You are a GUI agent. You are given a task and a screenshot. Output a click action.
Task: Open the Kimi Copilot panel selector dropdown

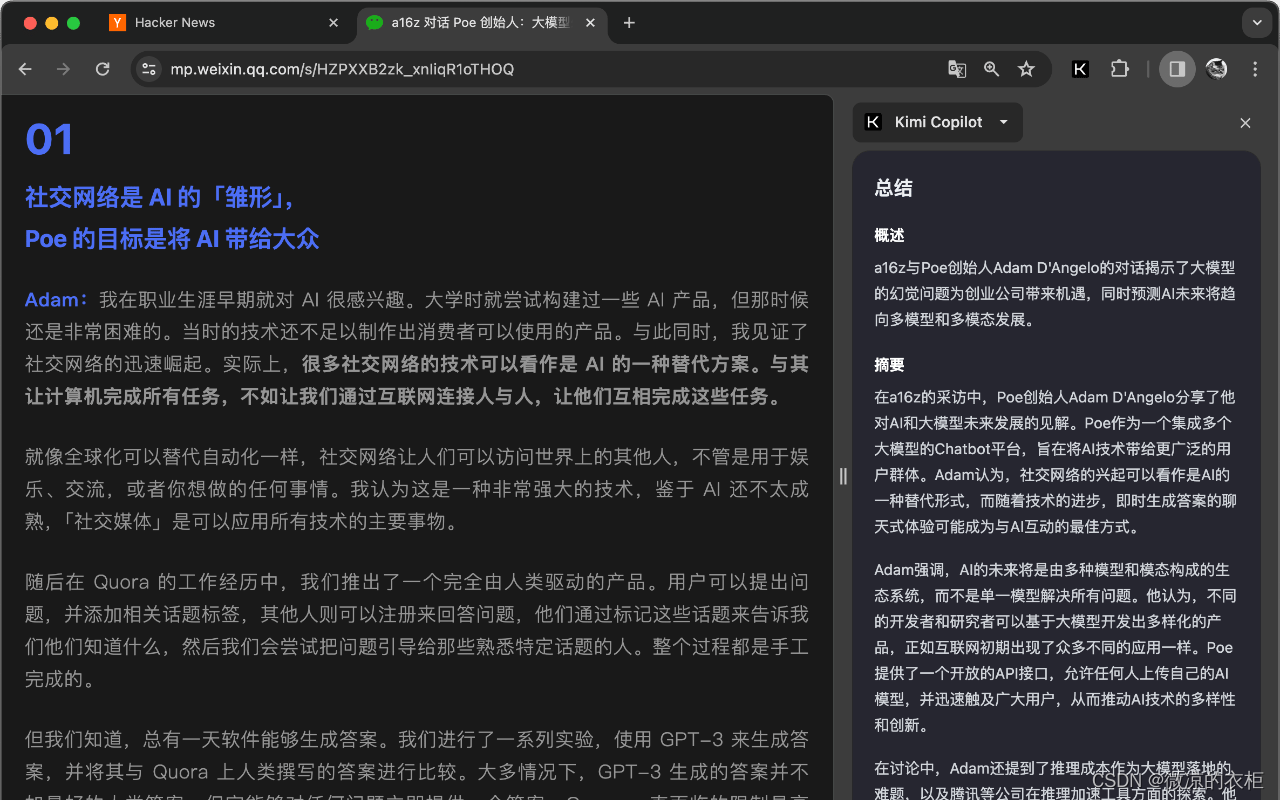point(938,122)
